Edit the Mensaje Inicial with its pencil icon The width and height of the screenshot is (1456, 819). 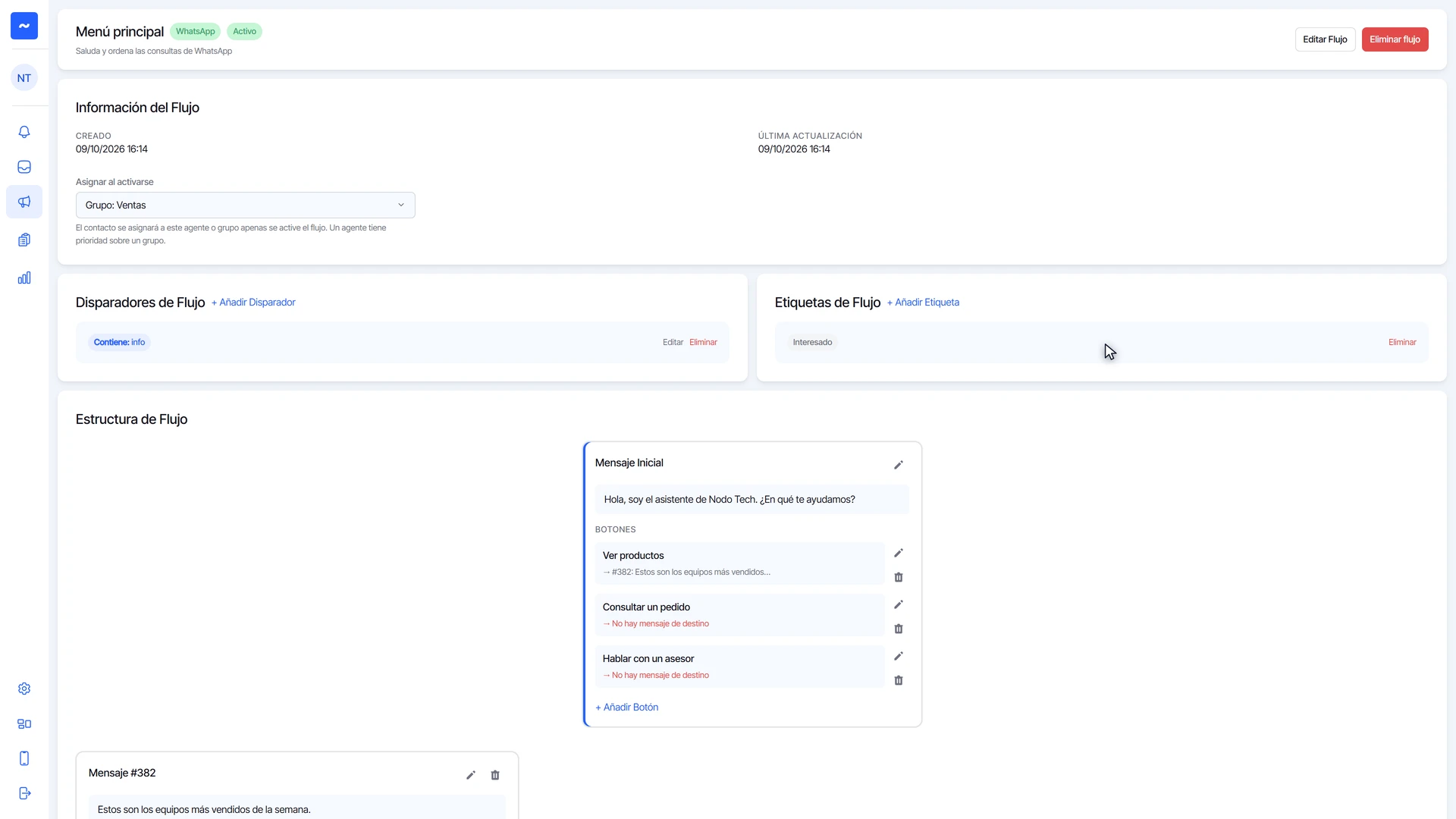pos(899,465)
